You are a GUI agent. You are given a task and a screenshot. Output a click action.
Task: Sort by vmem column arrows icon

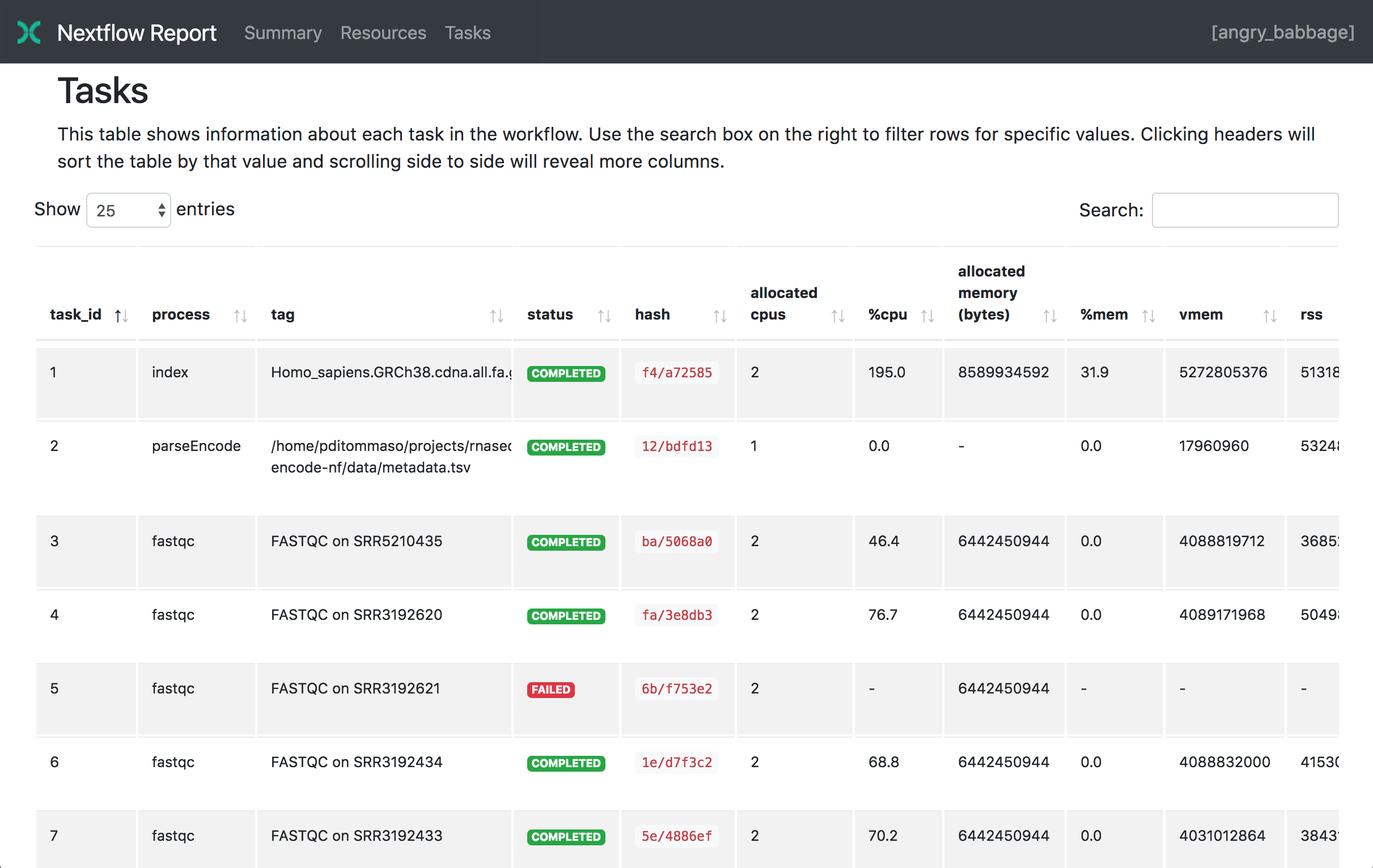coord(1269,316)
